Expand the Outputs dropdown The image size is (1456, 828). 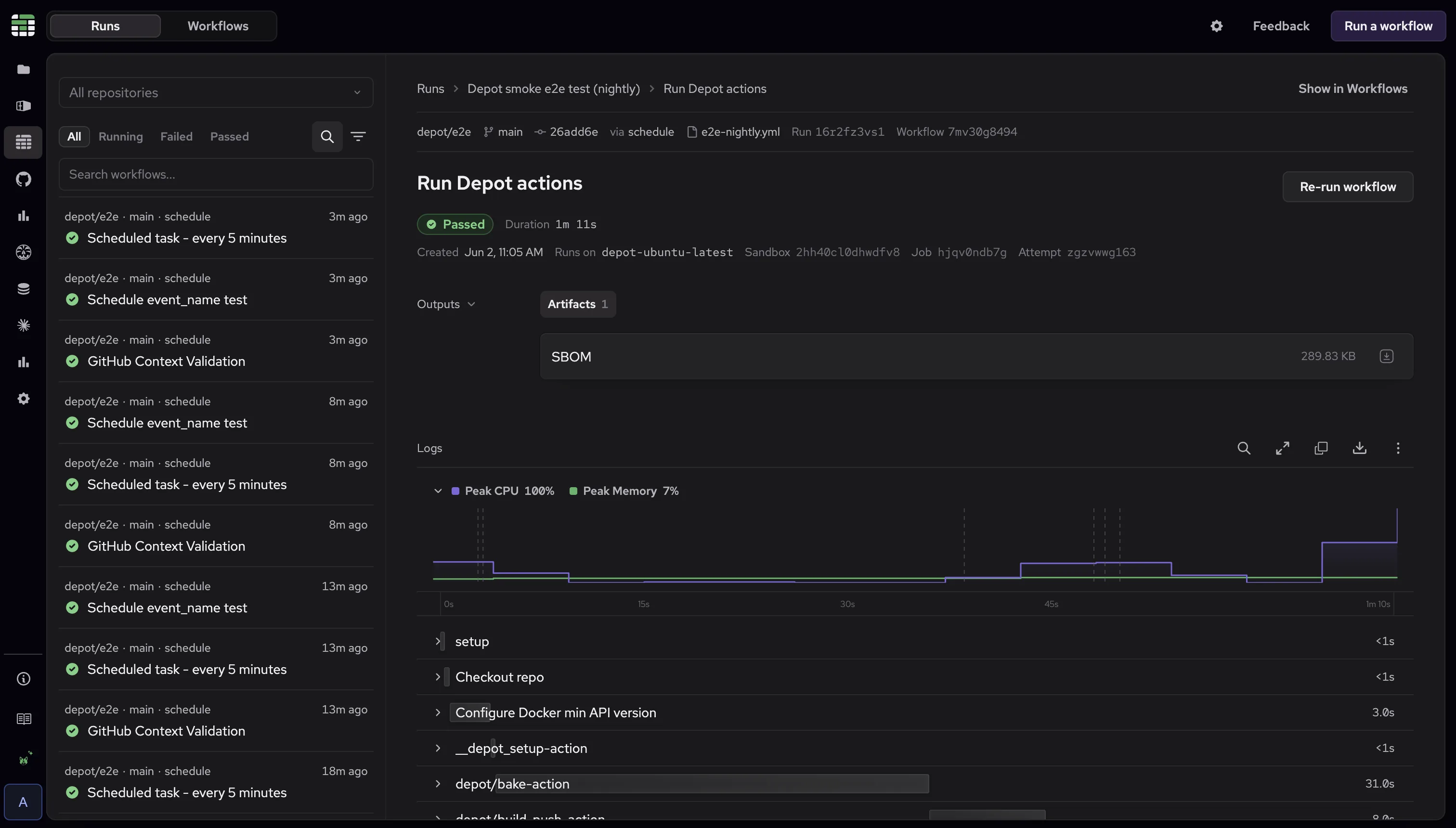pos(446,304)
